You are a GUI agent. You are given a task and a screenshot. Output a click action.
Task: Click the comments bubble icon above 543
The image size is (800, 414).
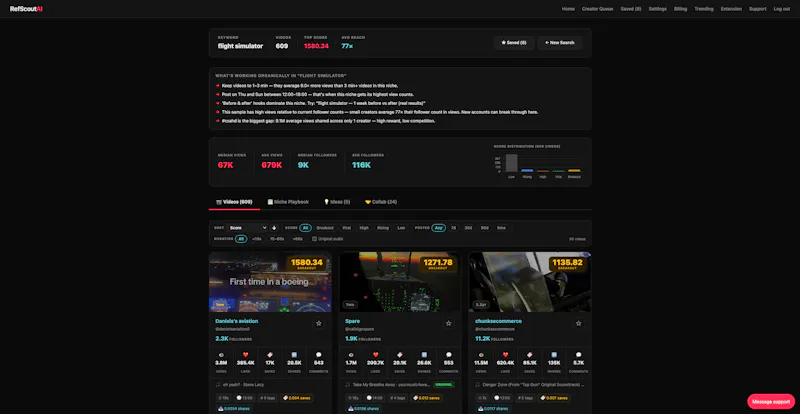[319, 355]
